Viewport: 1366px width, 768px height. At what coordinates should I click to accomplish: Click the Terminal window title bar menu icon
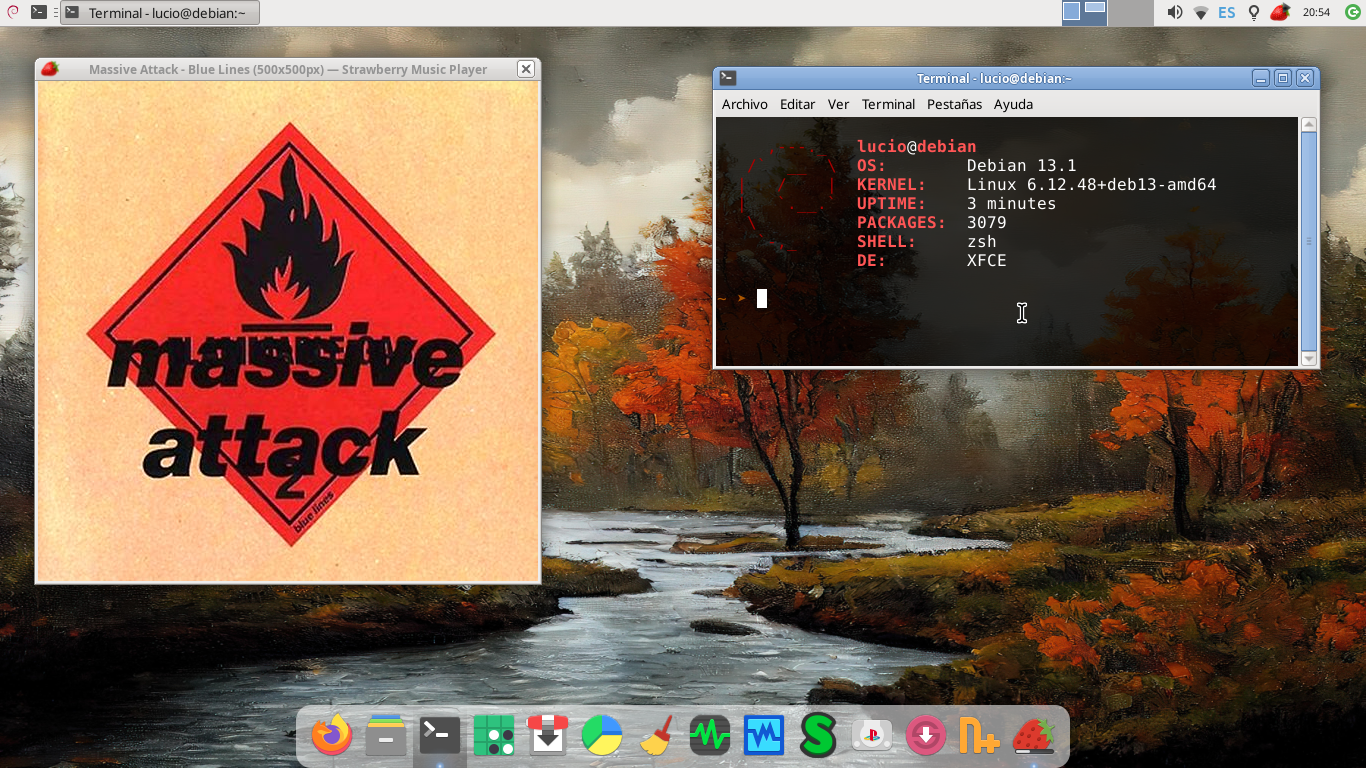point(728,78)
